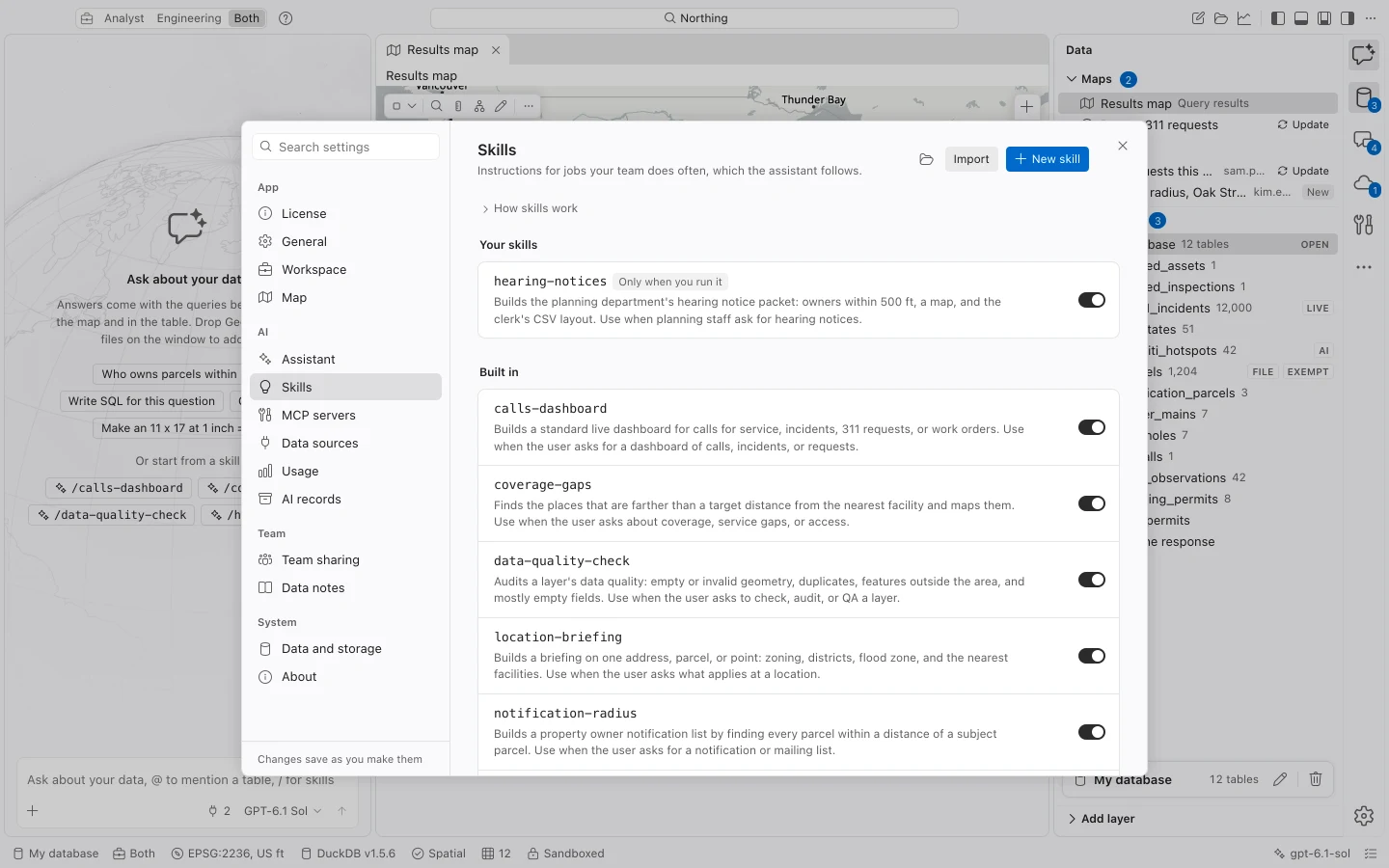Disable the hearing-notices skill
1389x868 pixels.
tap(1092, 300)
